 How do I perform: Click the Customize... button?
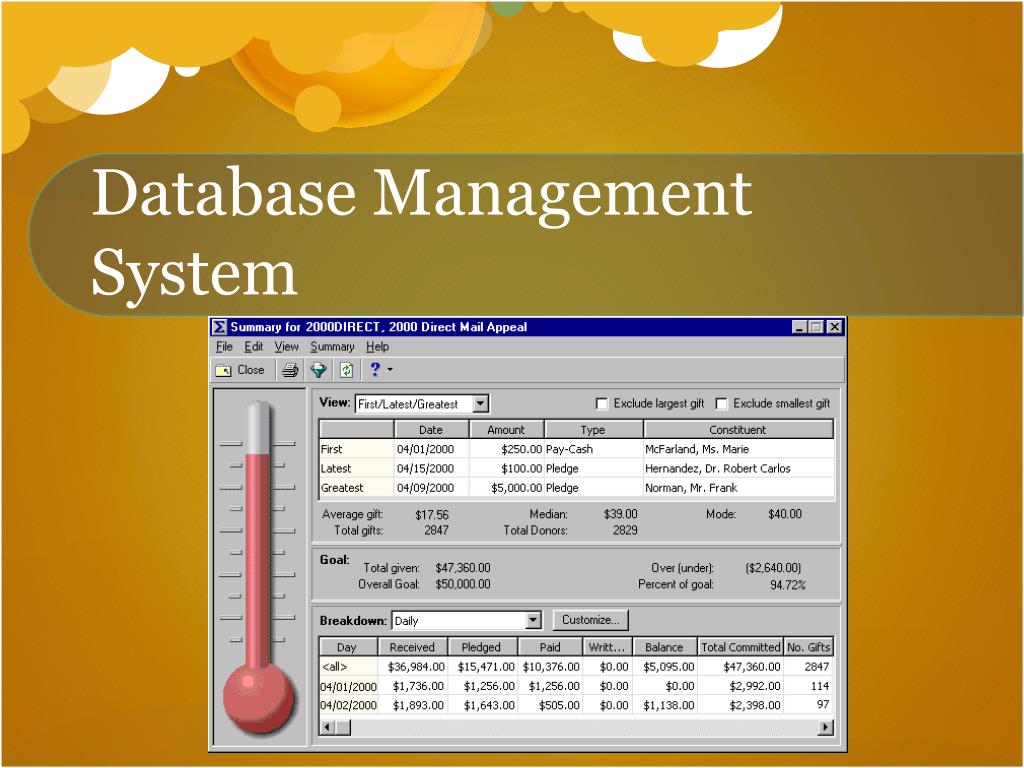[590, 620]
